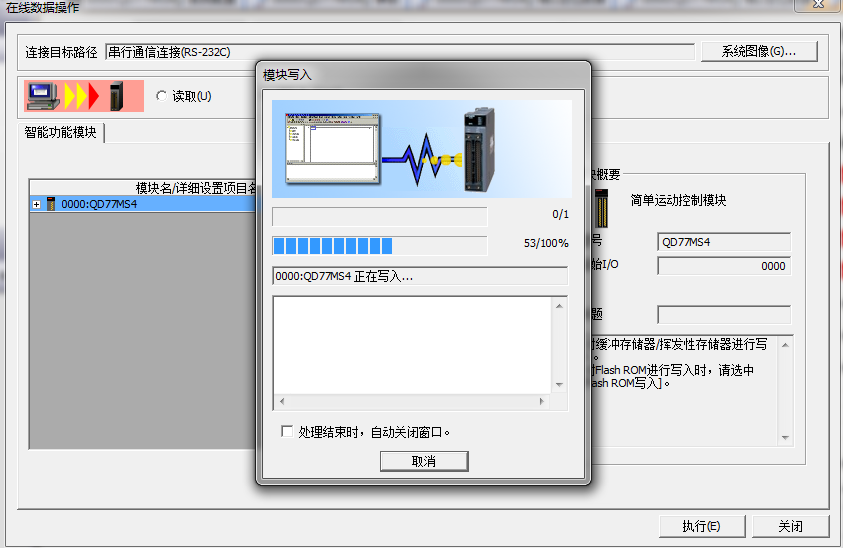
Task: Click the PLC module icon in the transfer banner
Action: 116,96
